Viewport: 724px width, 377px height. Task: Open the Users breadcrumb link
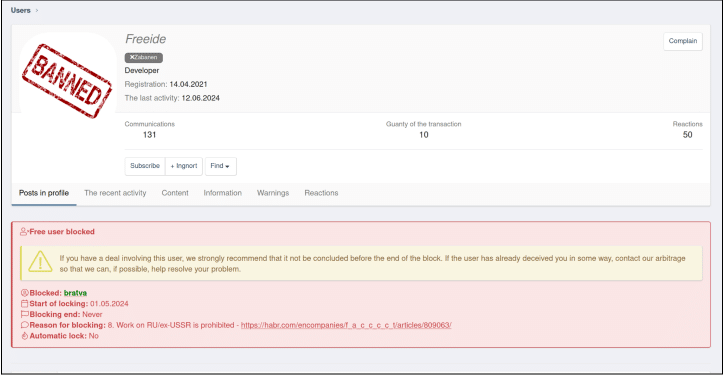click(x=20, y=10)
